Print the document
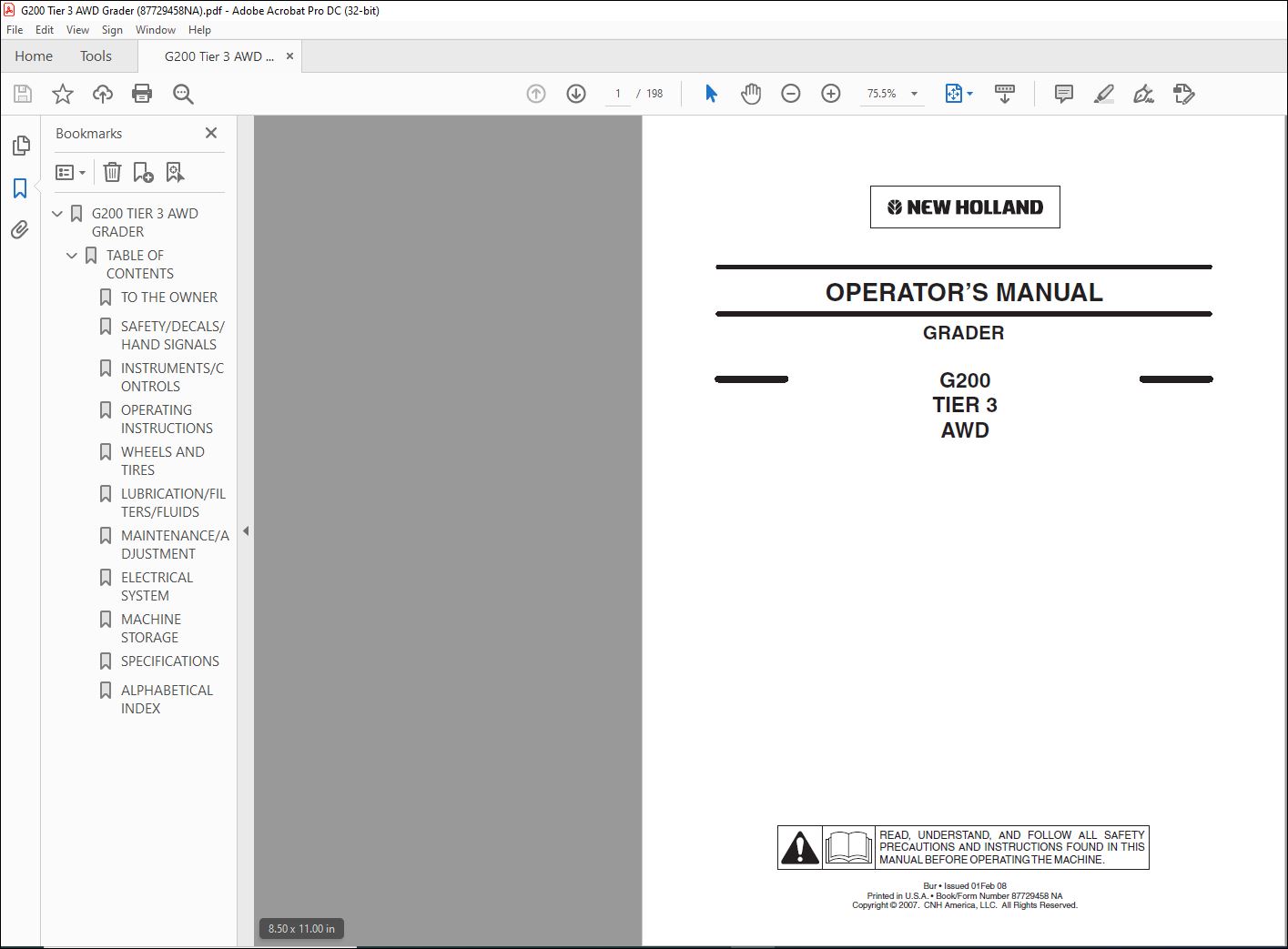 pos(142,94)
